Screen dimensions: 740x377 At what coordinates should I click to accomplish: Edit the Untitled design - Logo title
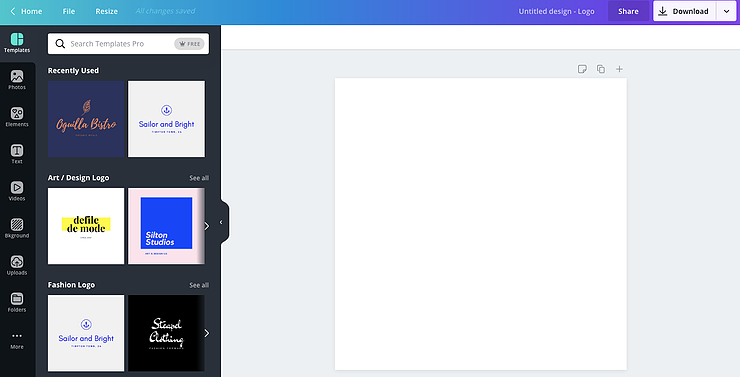[x=556, y=11]
